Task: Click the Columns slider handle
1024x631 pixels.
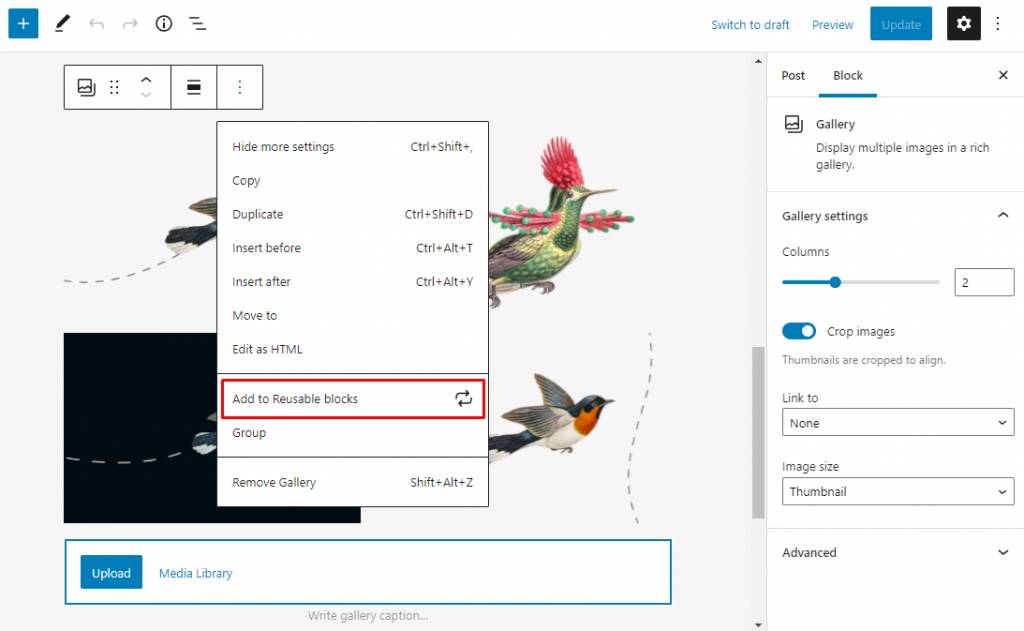Action: (x=835, y=282)
